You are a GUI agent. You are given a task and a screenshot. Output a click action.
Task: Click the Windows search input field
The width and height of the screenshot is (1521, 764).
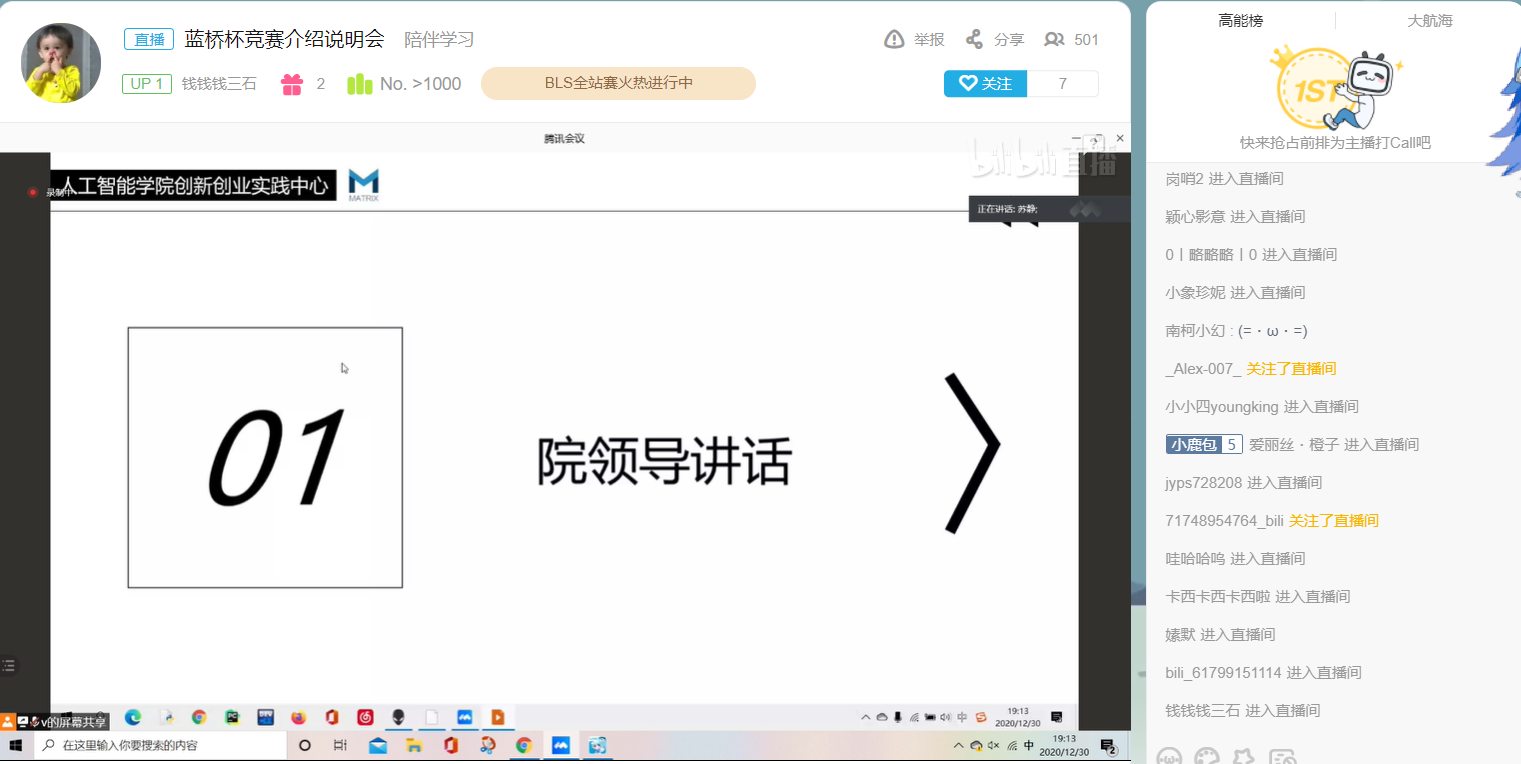(x=150, y=745)
